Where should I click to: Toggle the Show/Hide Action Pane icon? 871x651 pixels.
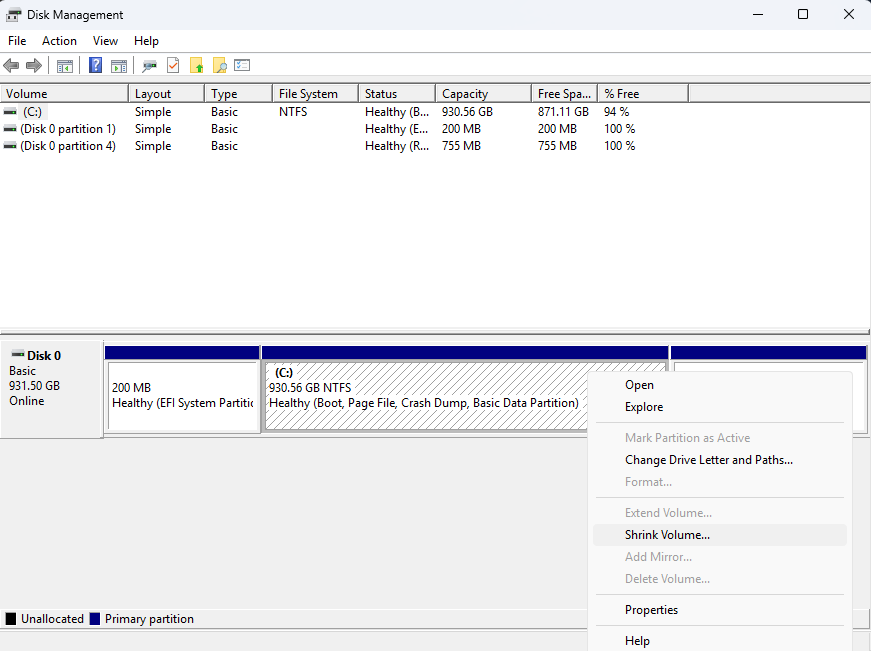118,65
